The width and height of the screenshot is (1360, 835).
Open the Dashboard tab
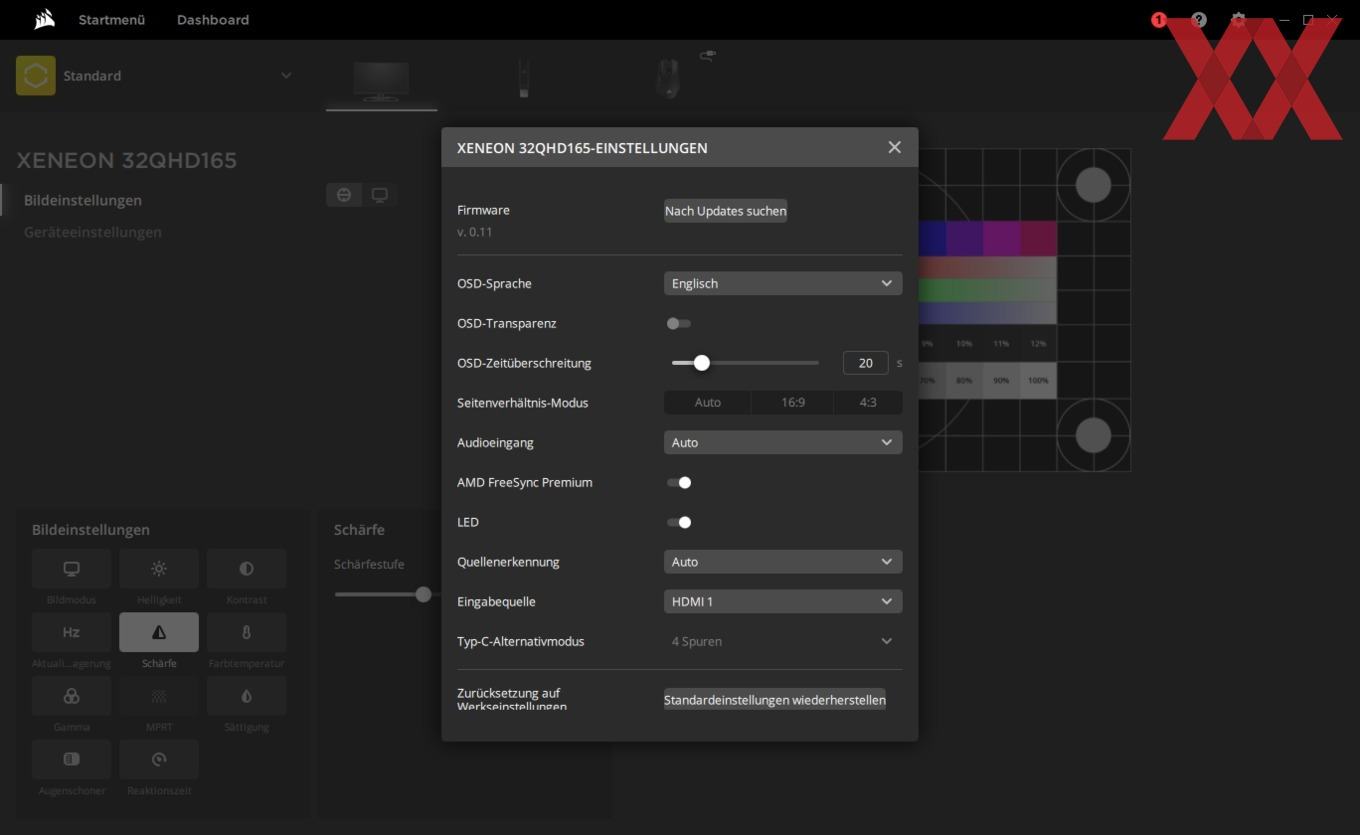(x=213, y=19)
